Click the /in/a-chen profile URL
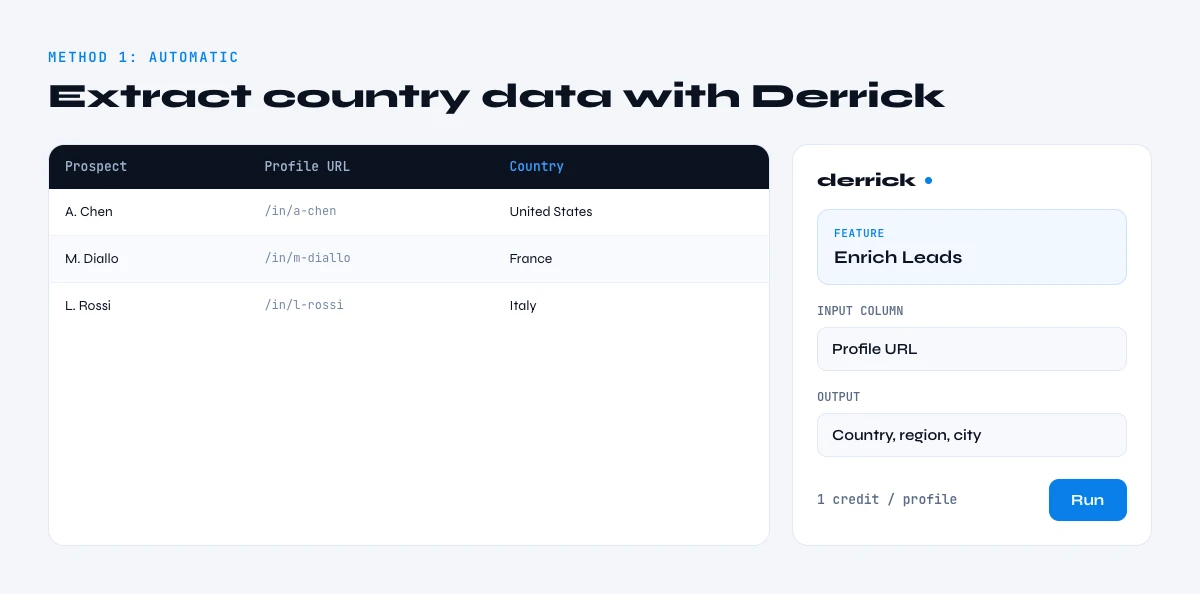This screenshot has width=1200, height=594. coord(300,212)
